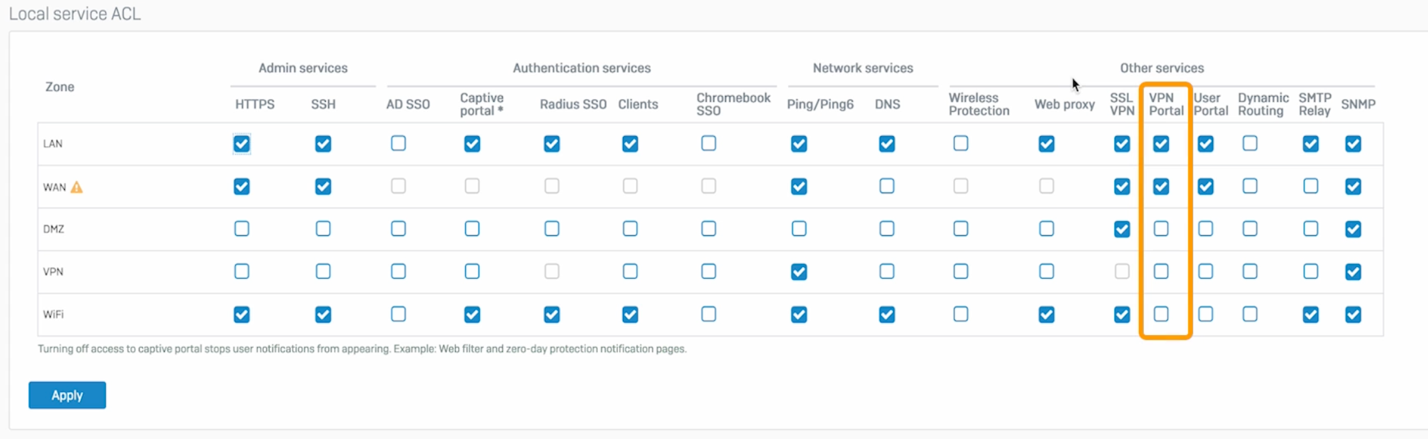Uncheck SSL VPN for the DMZ zone
The image size is (1428, 439).
(1122, 229)
